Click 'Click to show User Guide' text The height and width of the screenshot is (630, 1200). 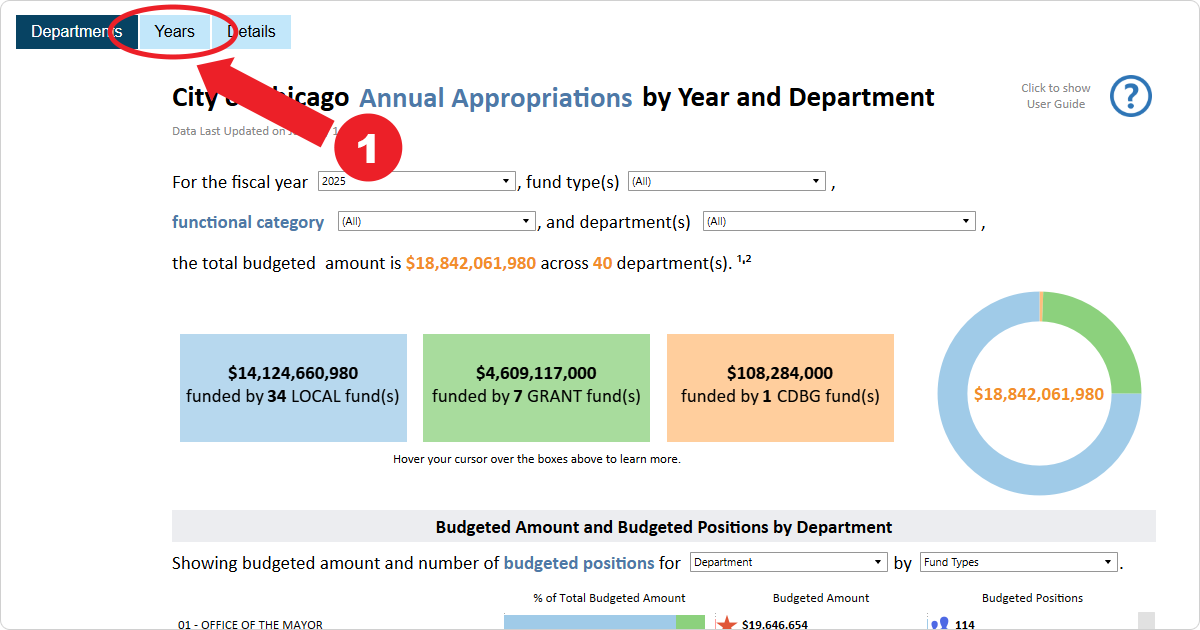(x=1056, y=96)
